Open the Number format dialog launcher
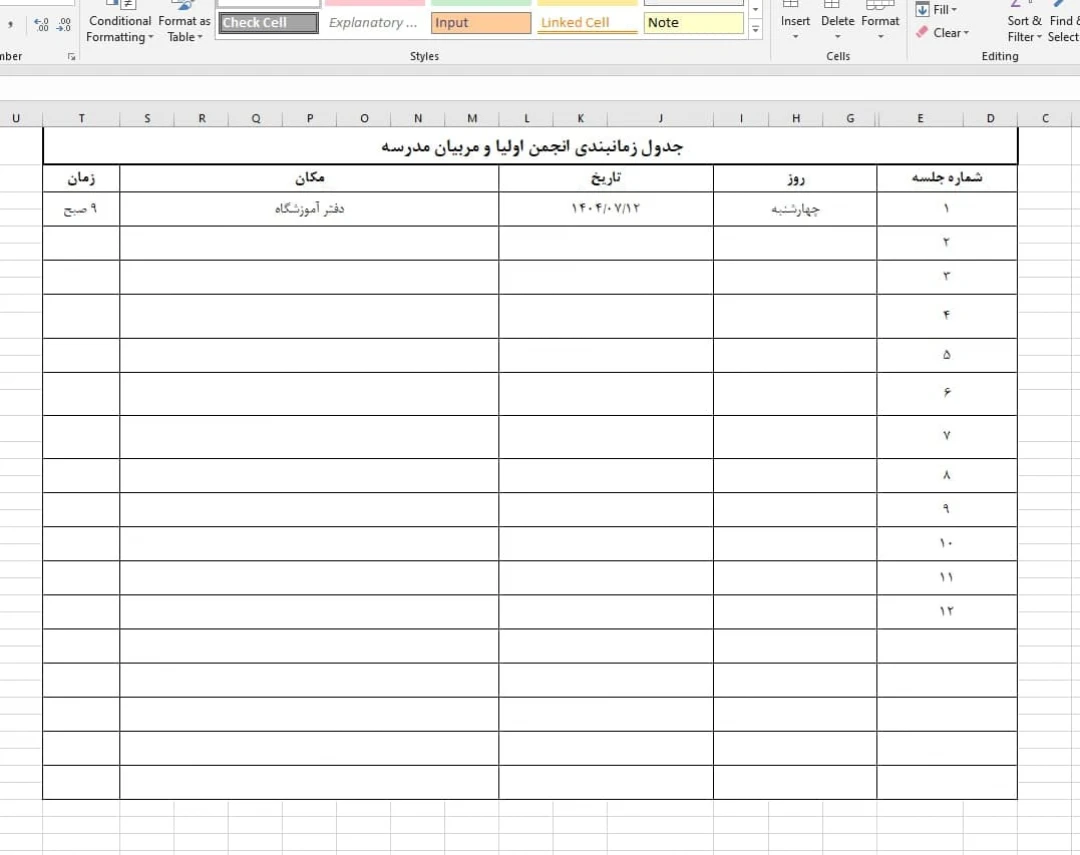 coord(71,57)
